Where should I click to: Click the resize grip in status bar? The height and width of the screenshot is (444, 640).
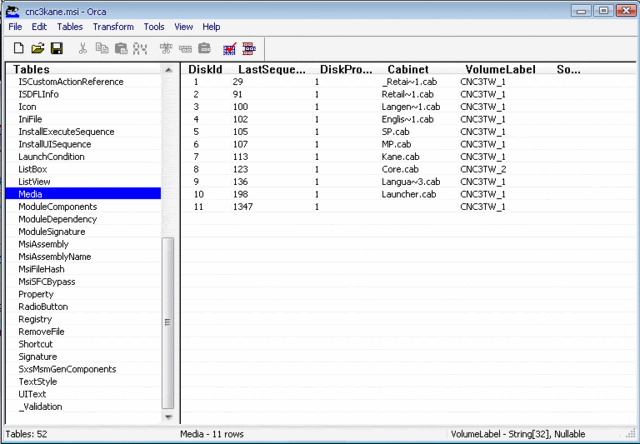pyautogui.click(x=631, y=434)
